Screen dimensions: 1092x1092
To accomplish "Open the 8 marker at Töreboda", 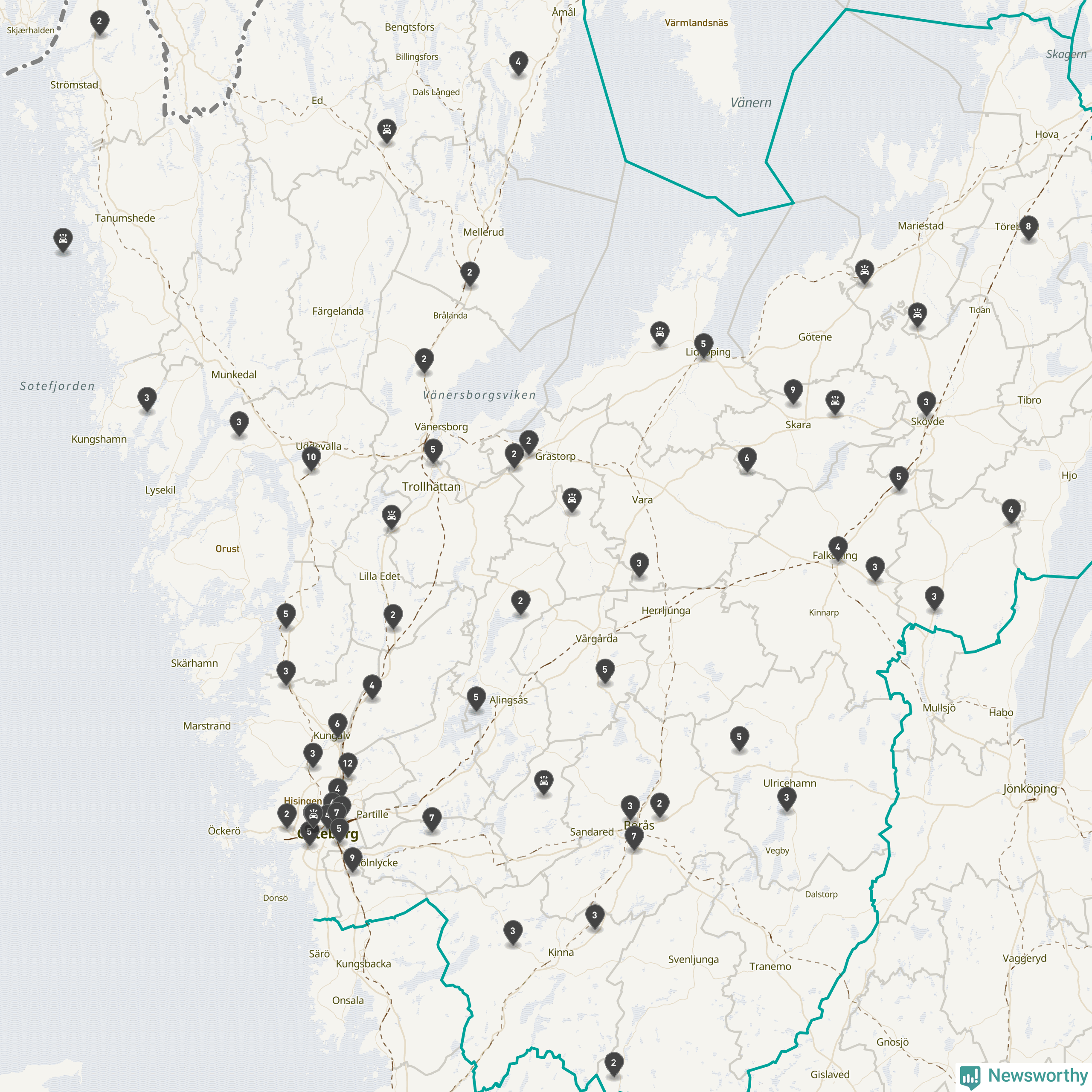I will click(1028, 228).
